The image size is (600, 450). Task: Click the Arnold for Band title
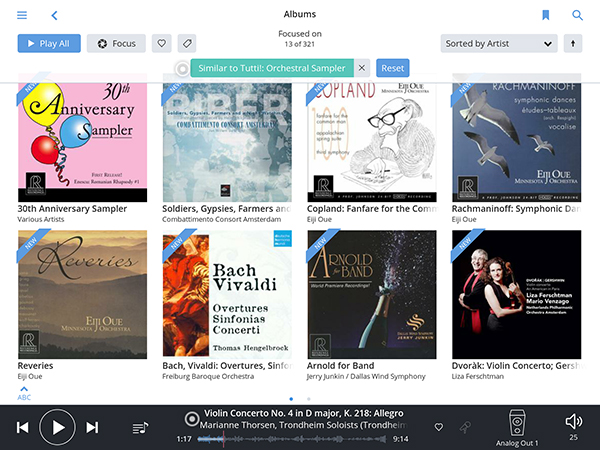click(341, 366)
